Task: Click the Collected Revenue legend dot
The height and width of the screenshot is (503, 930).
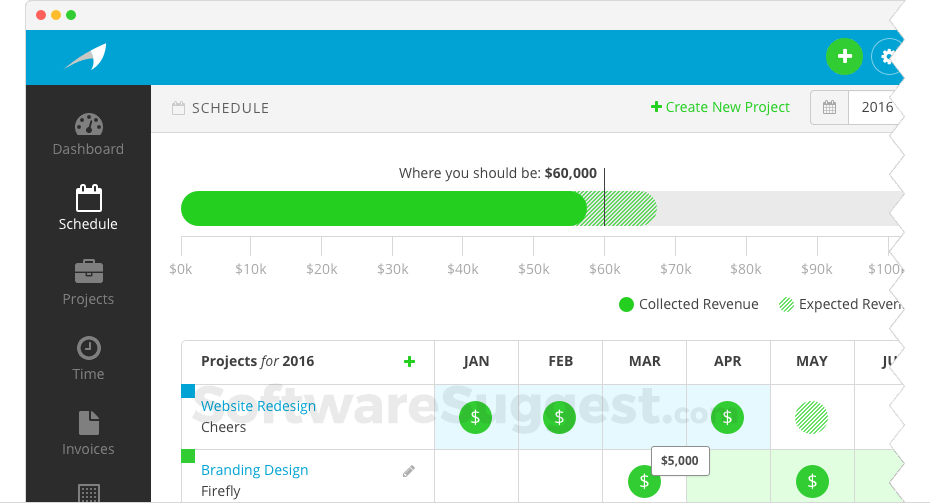Action: [x=626, y=304]
